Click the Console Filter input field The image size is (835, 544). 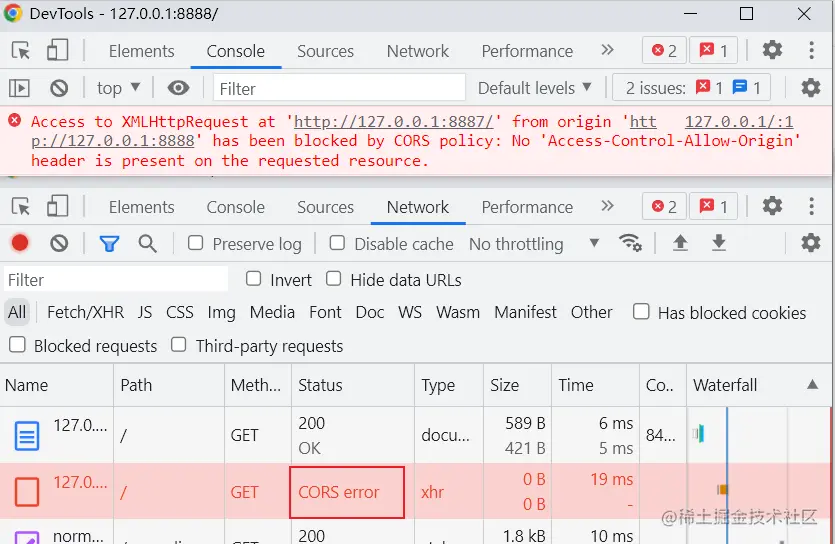pos(339,88)
